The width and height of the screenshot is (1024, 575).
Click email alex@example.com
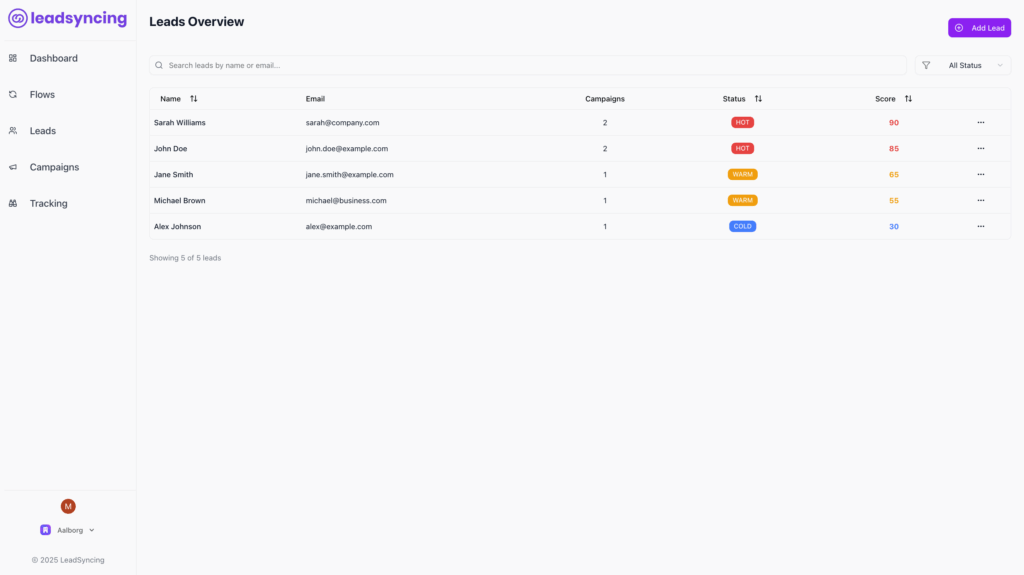(x=338, y=226)
